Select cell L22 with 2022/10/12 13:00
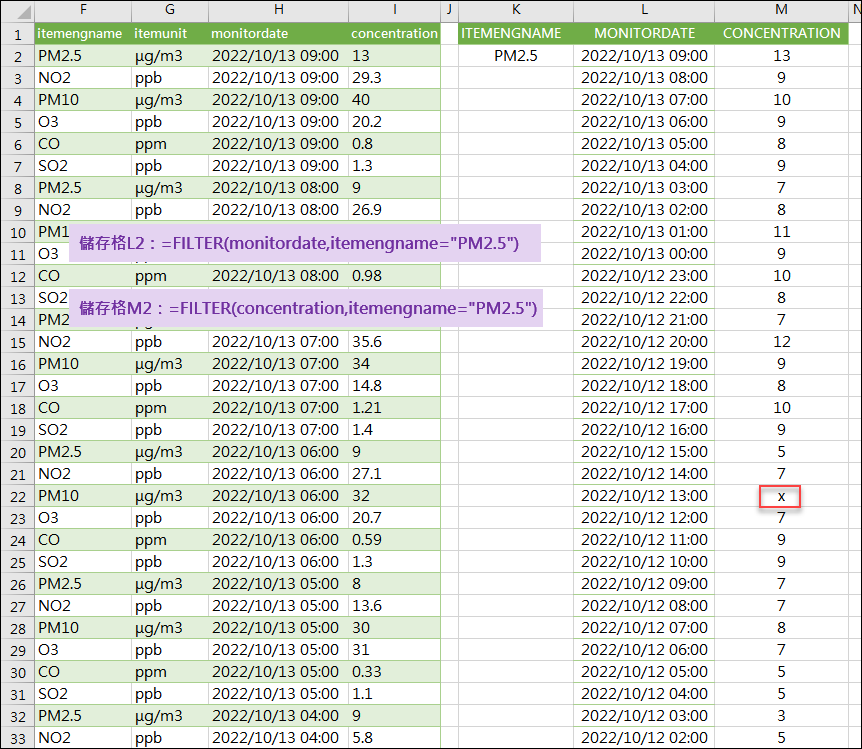Image resolution: width=862 pixels, height=749 pixels. 644,495
